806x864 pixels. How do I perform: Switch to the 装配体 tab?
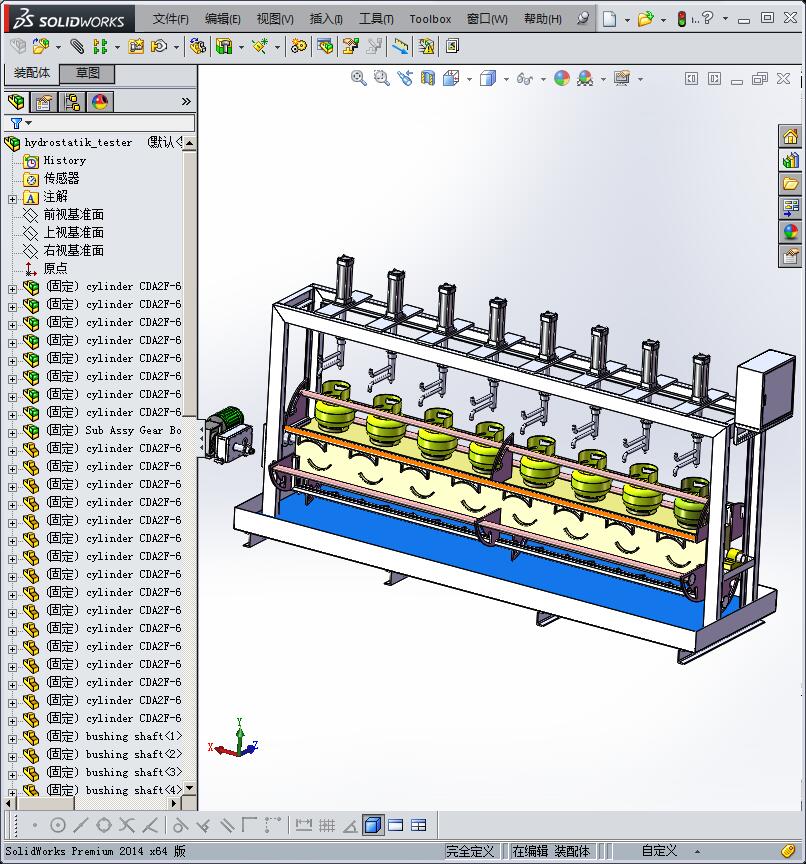click(x=32, y=73)
